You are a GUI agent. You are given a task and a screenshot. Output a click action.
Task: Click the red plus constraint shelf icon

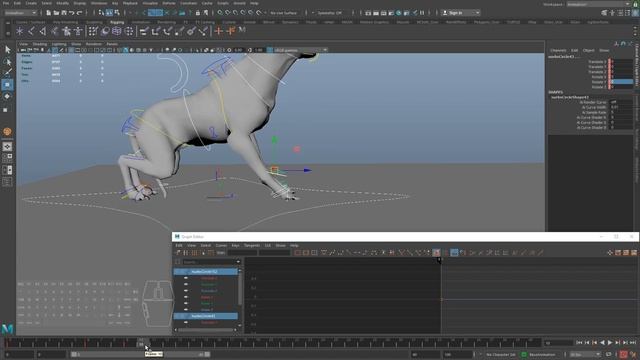[219, 31]
